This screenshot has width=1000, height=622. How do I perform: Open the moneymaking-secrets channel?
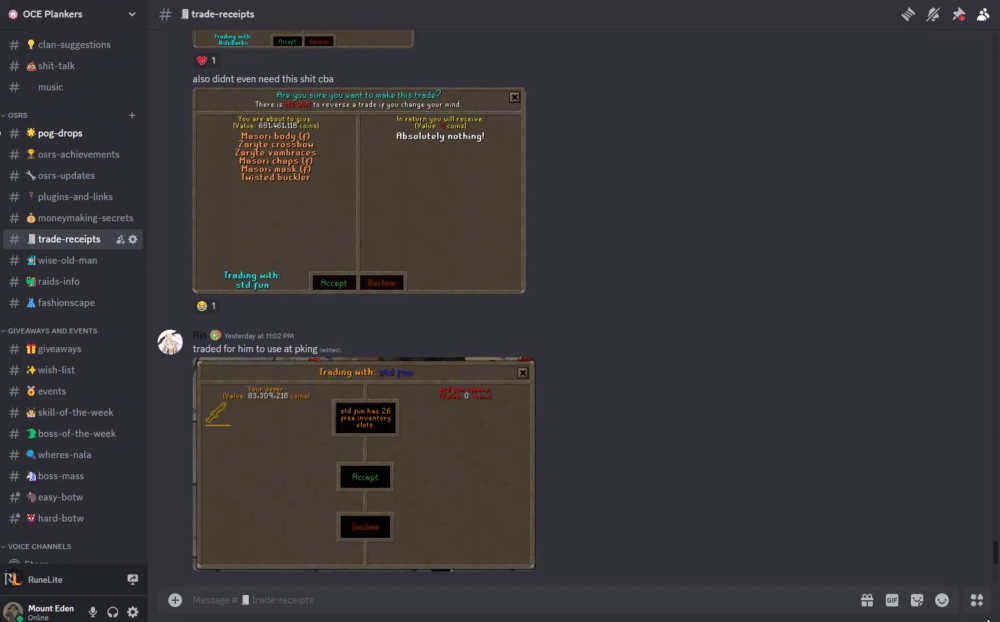[x=73, y=218]
